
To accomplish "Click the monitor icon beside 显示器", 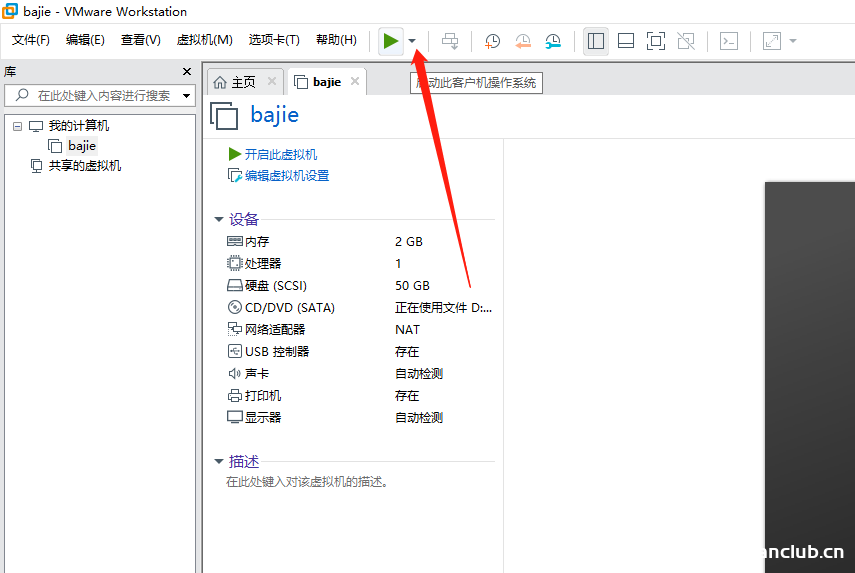I will [234, 417].
